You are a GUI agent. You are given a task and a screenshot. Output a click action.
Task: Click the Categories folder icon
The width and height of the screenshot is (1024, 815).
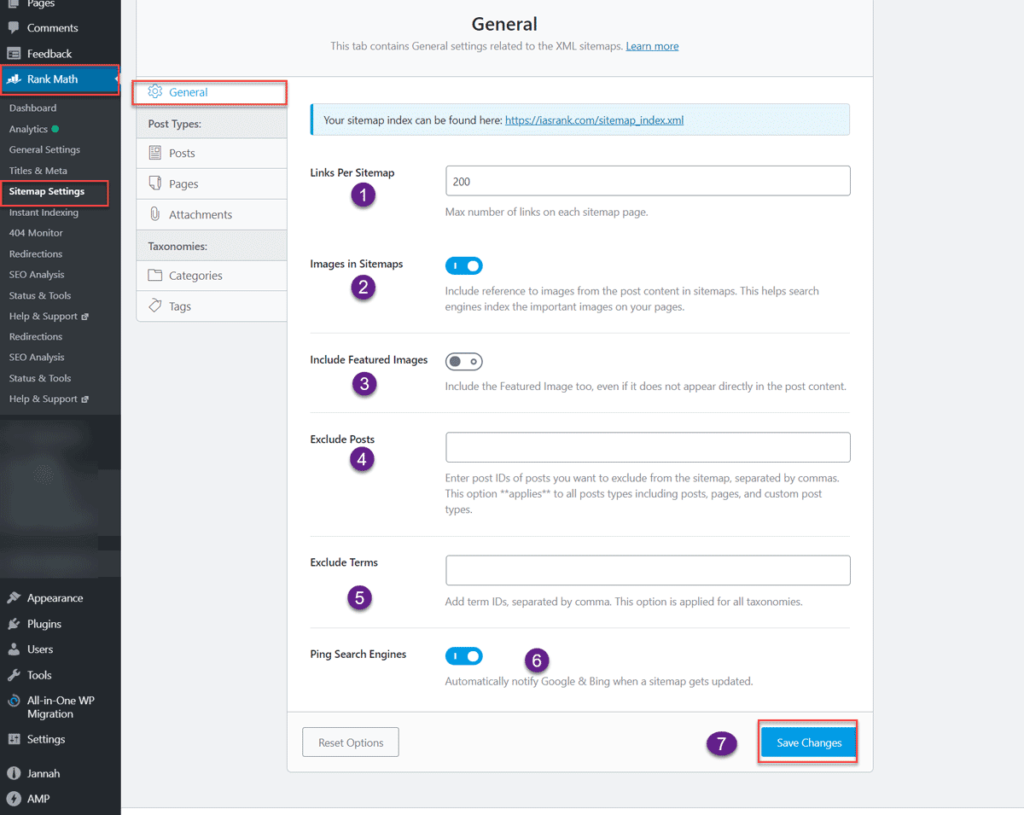click(x=155, y=275)
